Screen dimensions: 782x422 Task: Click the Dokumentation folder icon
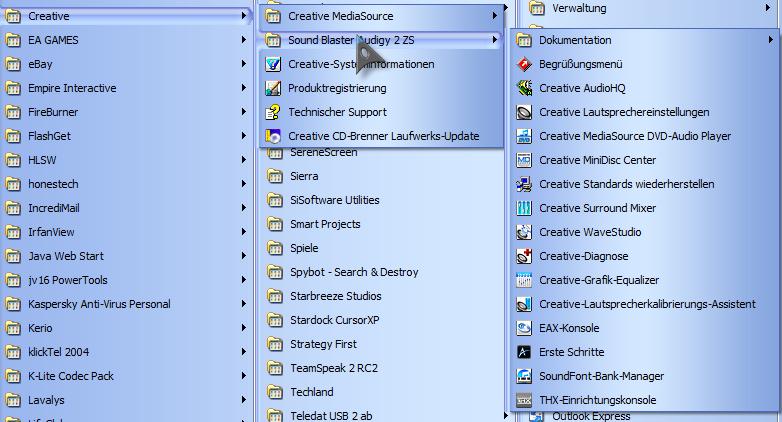pyautogui.click(x=524, y=40)
